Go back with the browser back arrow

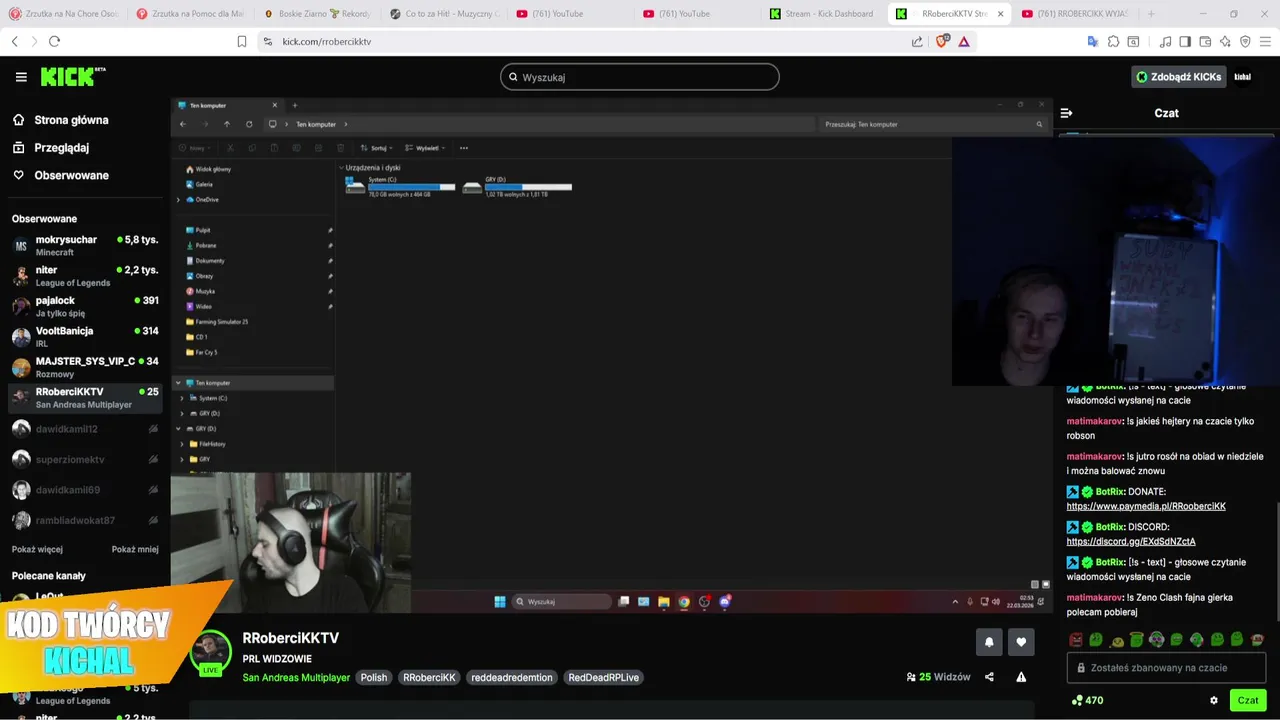coord(14,41)
